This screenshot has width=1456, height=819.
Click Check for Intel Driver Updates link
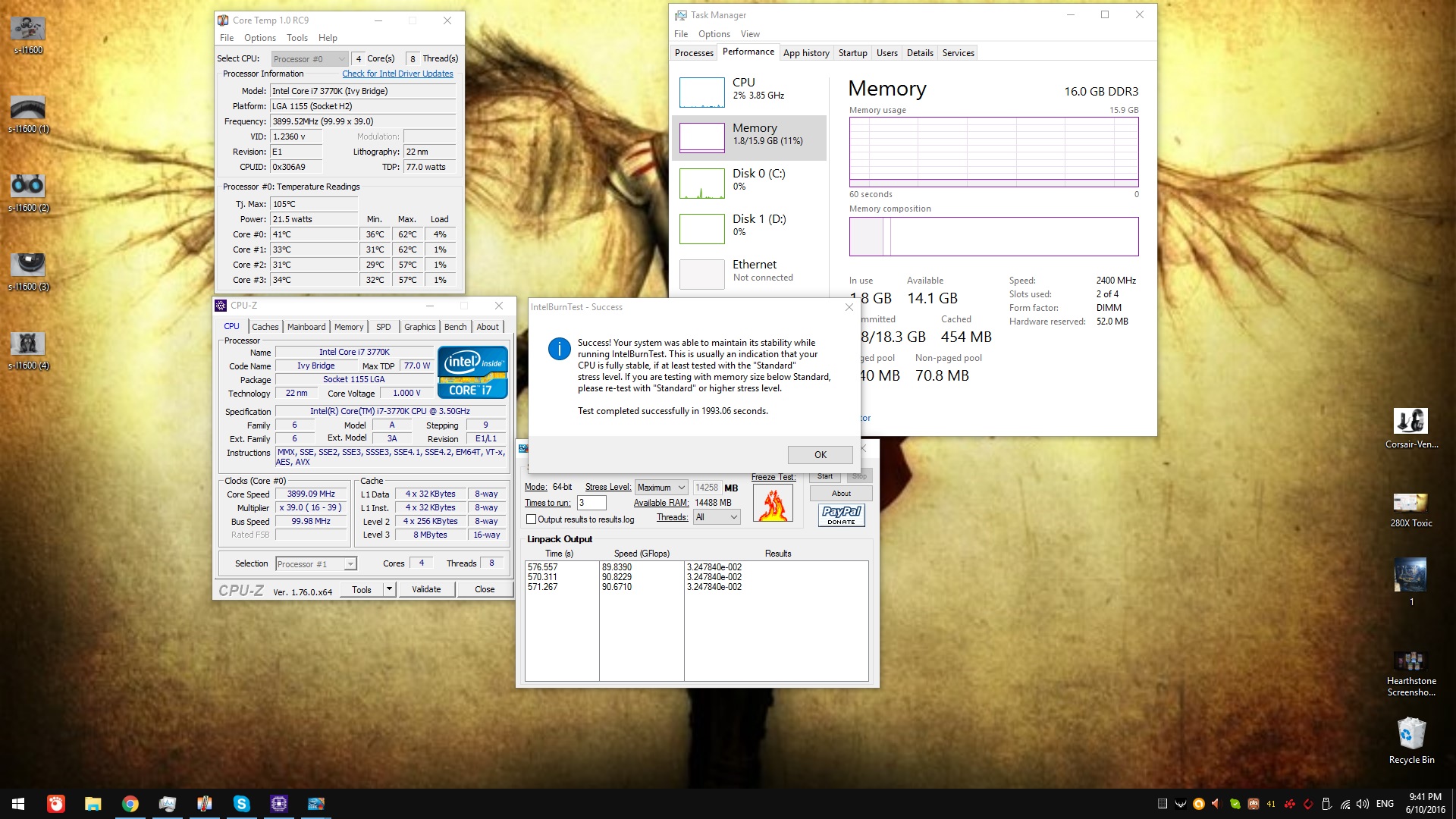397,74
